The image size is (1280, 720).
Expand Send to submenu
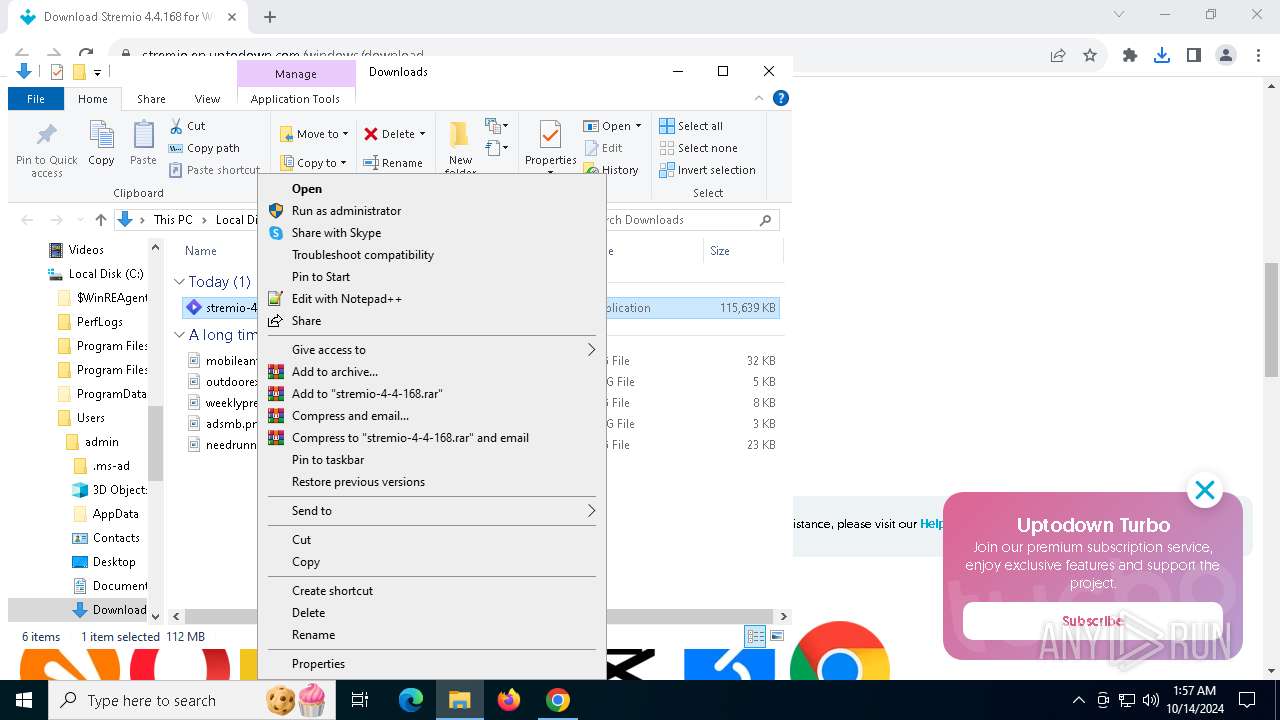tap(431, 511)
